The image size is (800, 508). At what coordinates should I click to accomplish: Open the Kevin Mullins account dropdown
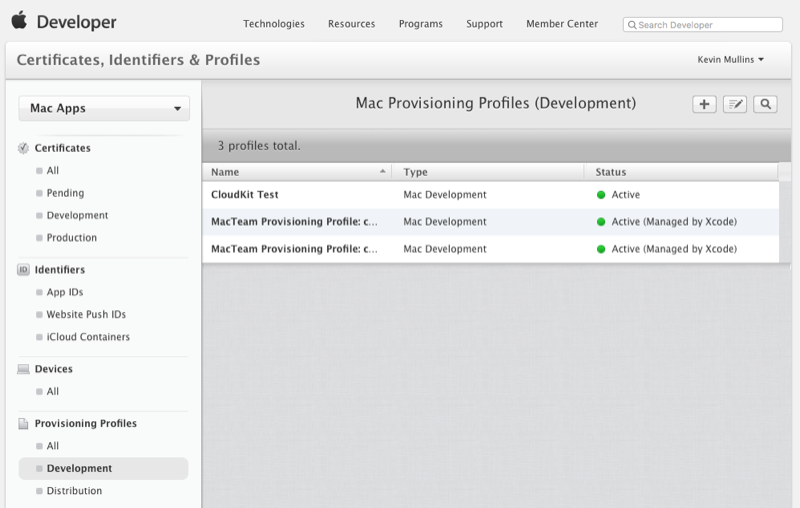pyautogui.click(x=731, y=60)
